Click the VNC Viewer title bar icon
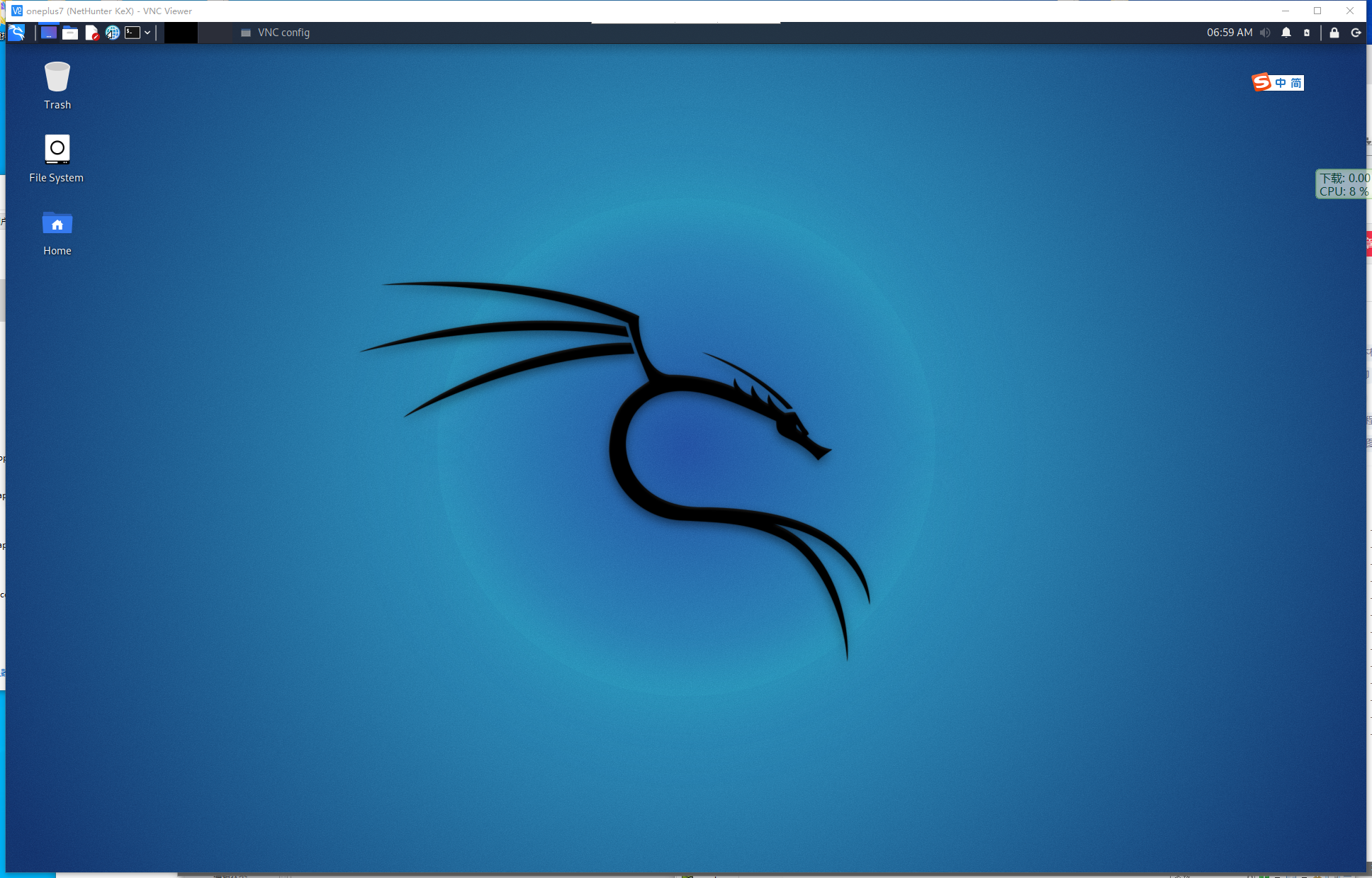This screenshot has height=878, width=1372. click(x=17, y=11)
